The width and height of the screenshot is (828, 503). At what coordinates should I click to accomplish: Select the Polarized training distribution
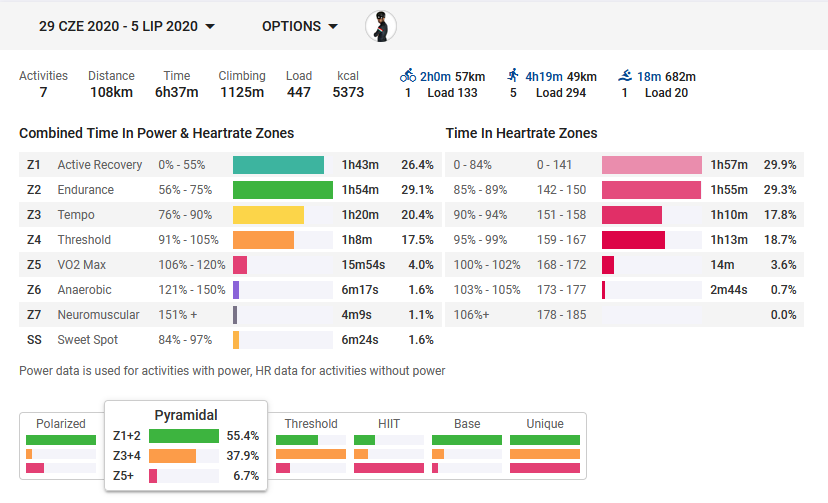61,446
